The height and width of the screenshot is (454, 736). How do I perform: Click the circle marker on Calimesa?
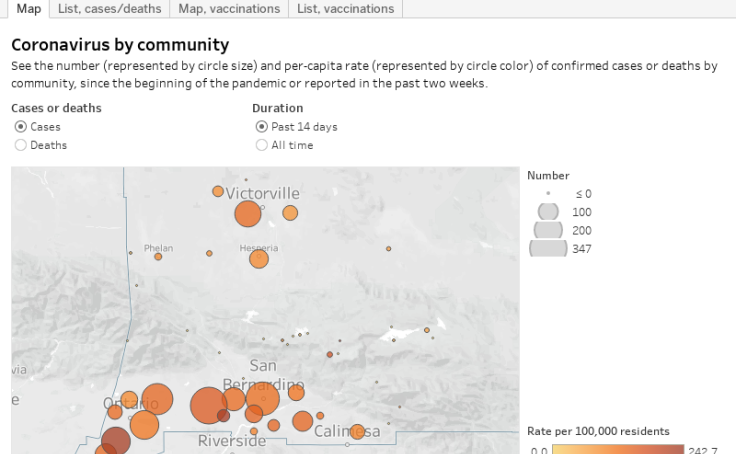pyautogui.click(x=357, y=432)
